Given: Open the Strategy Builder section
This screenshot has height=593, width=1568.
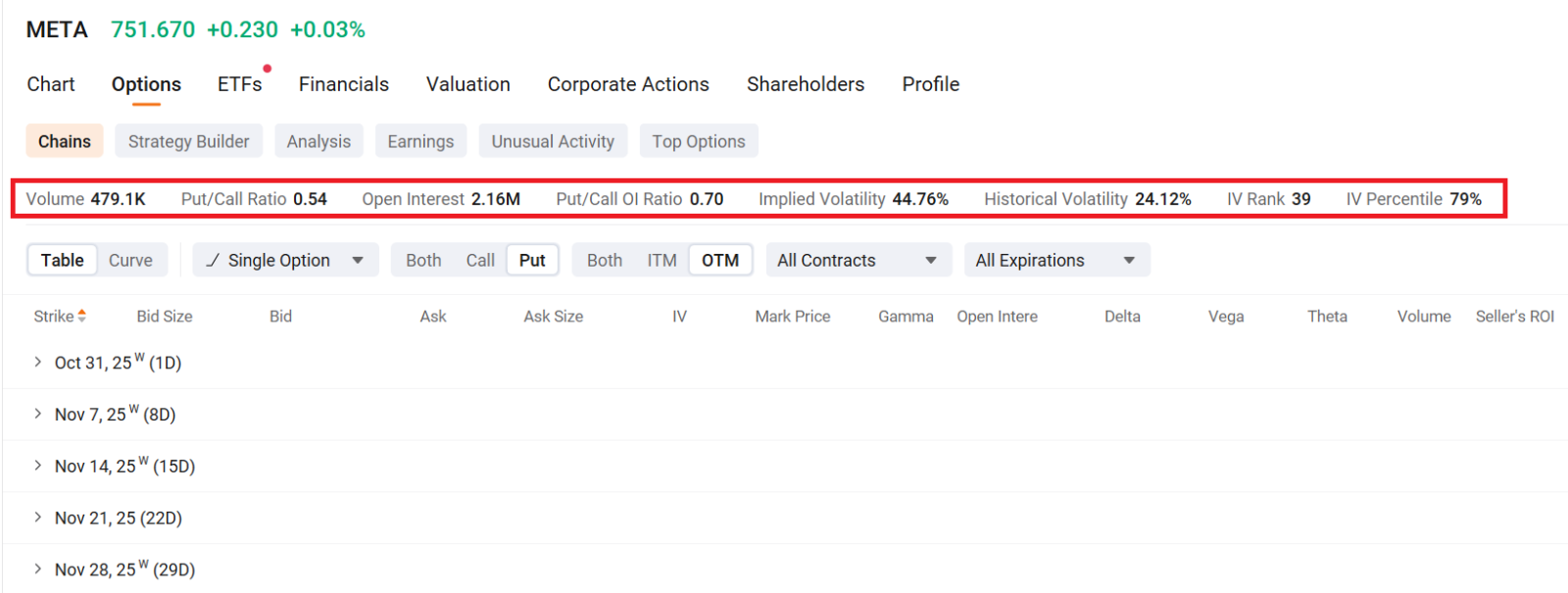Looking at the screenshot, I should [188, 141].
